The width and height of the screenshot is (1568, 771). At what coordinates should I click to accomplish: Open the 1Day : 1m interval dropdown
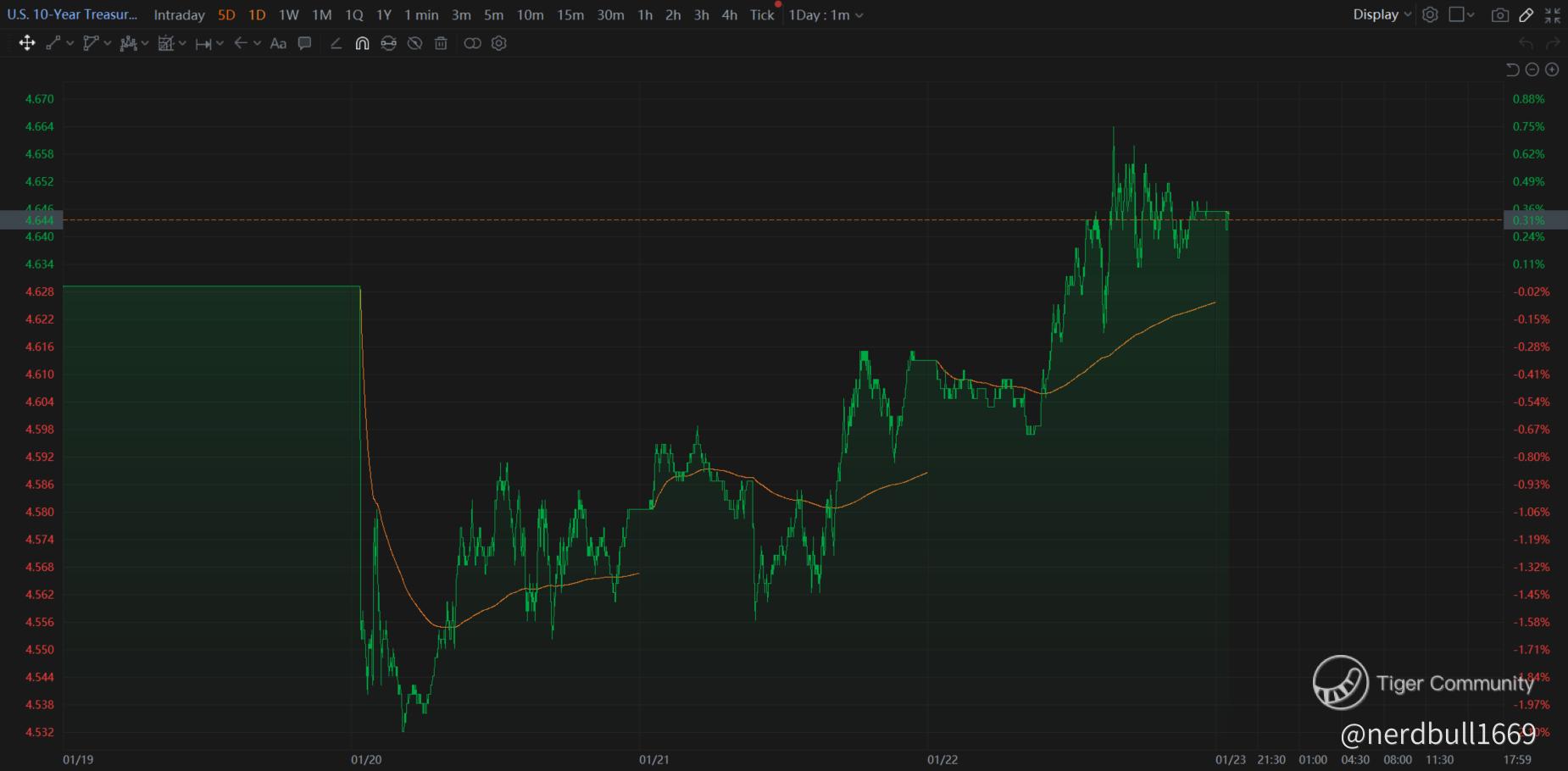826,14
